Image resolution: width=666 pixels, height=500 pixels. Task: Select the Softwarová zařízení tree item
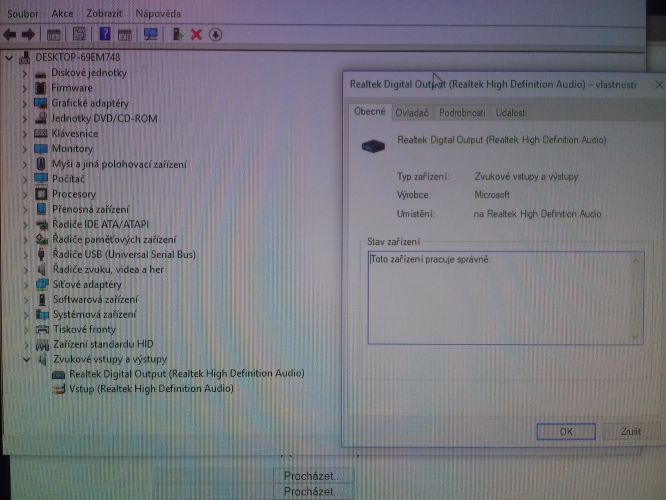(x=95, y=299)
